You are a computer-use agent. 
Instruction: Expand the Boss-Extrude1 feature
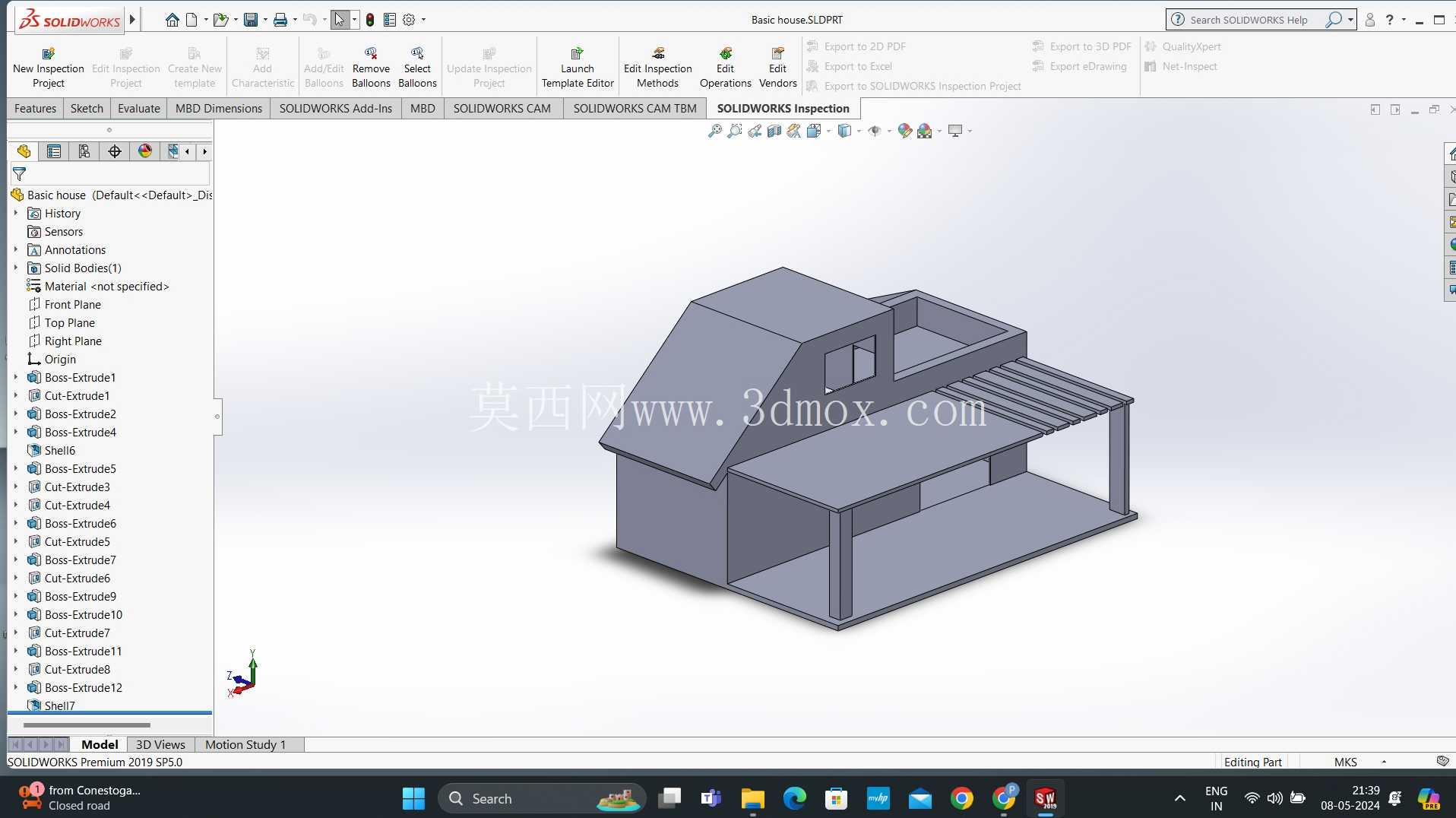tap(15, 378)
